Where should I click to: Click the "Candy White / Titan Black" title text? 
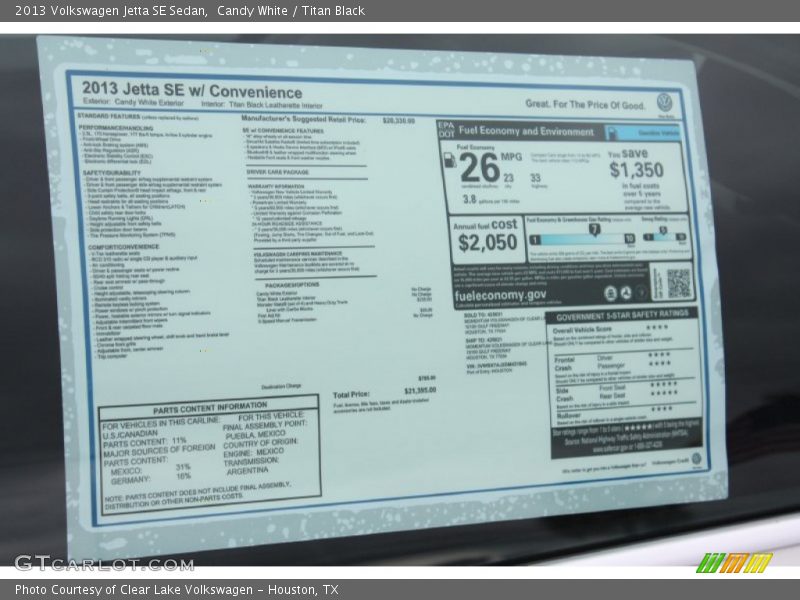[x=291, y=11]
